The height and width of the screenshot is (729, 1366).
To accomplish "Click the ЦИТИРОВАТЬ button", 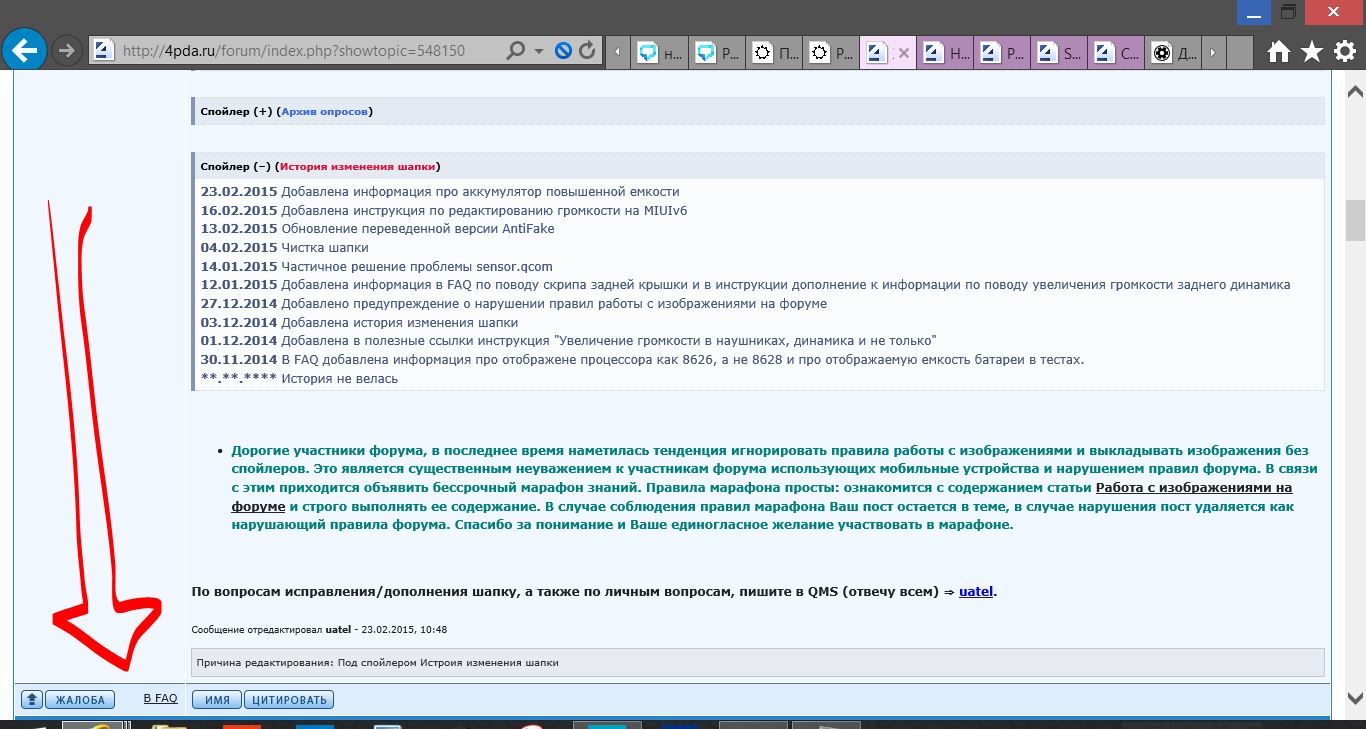I will click(288, 700).
